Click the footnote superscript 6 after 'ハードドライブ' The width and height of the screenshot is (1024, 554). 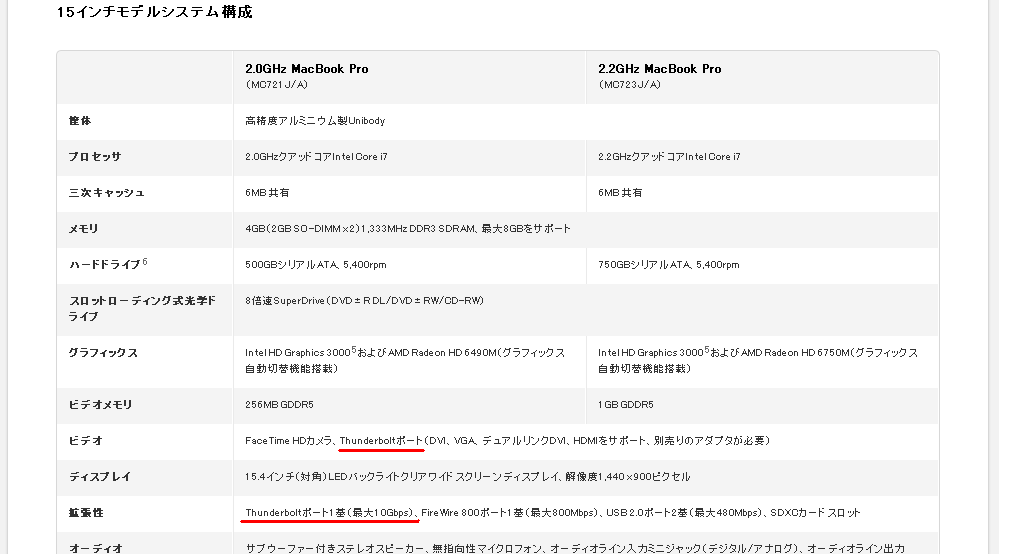point(145,261)
